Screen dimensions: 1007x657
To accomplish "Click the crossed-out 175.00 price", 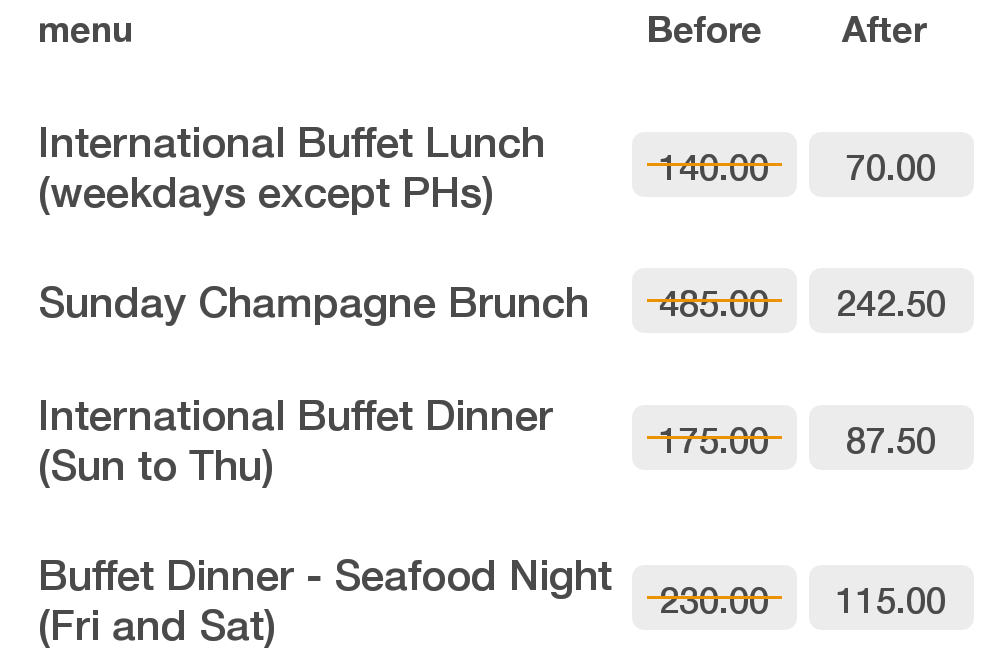I will pos(714,439).
